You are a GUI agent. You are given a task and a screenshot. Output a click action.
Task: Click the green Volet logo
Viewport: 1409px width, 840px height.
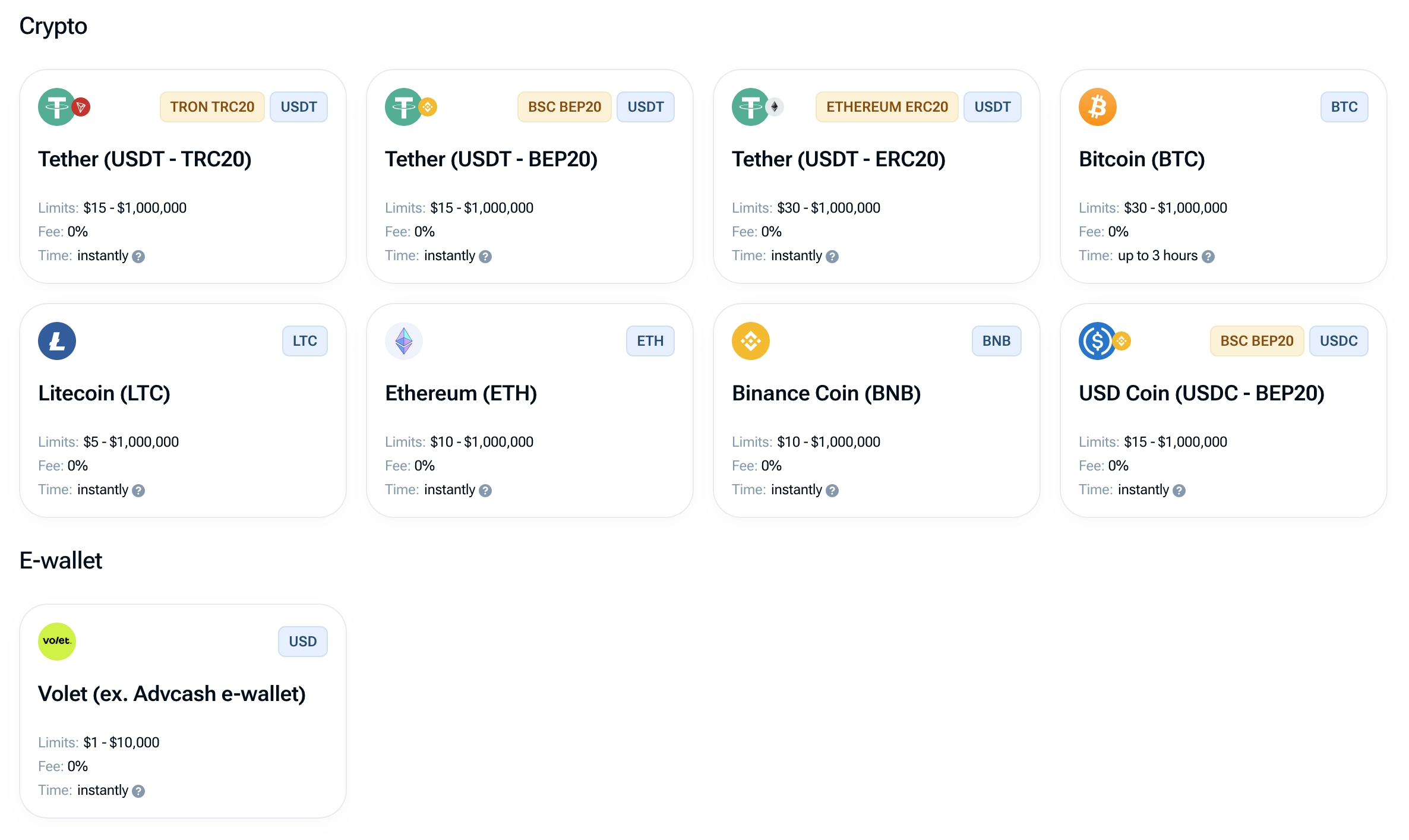coord(57,642)
